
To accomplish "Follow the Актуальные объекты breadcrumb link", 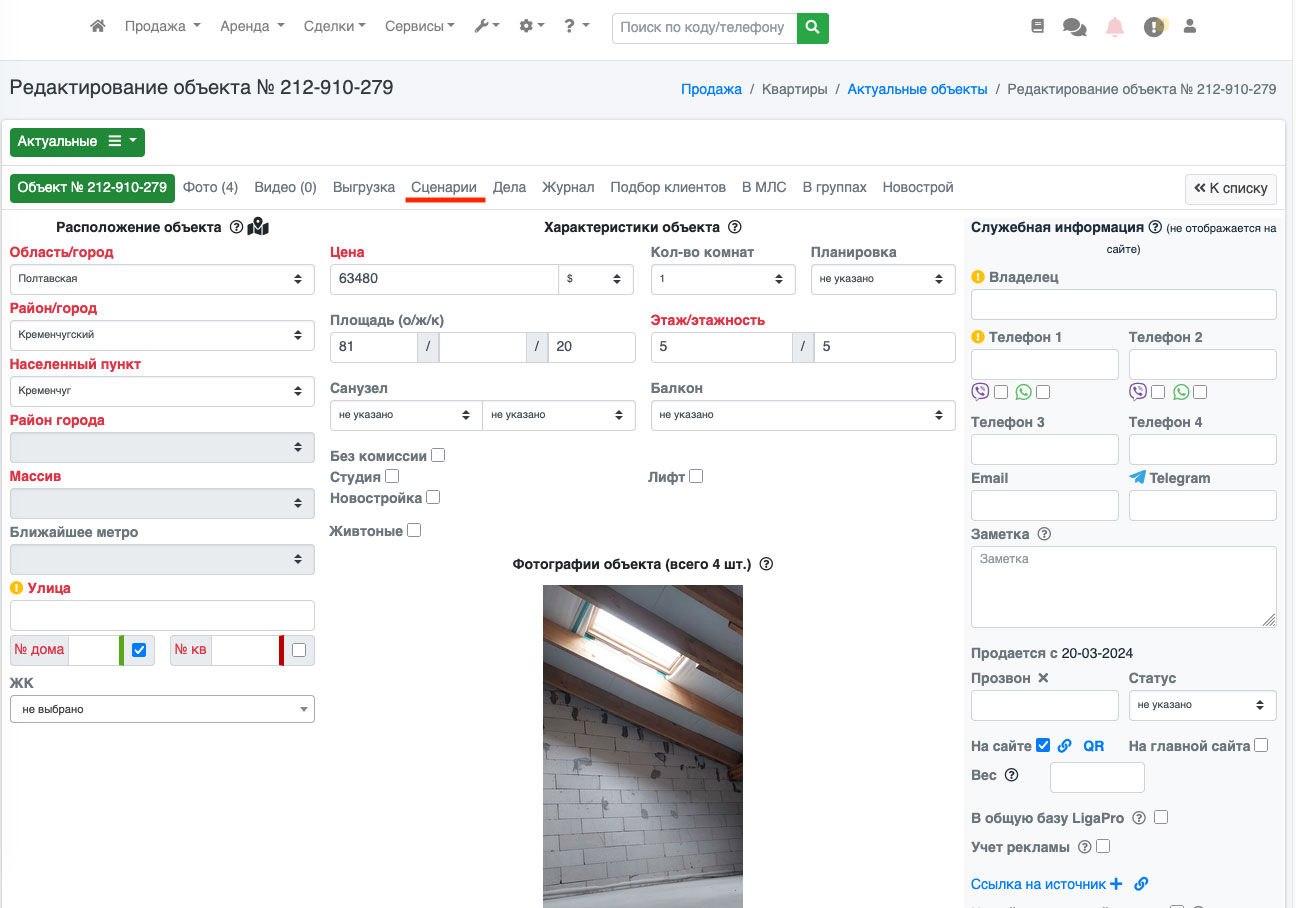I will [917, 89].
